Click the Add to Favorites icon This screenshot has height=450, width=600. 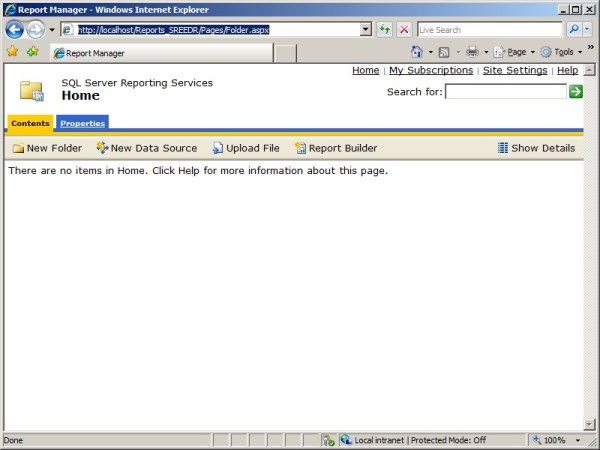click(32, 52)
